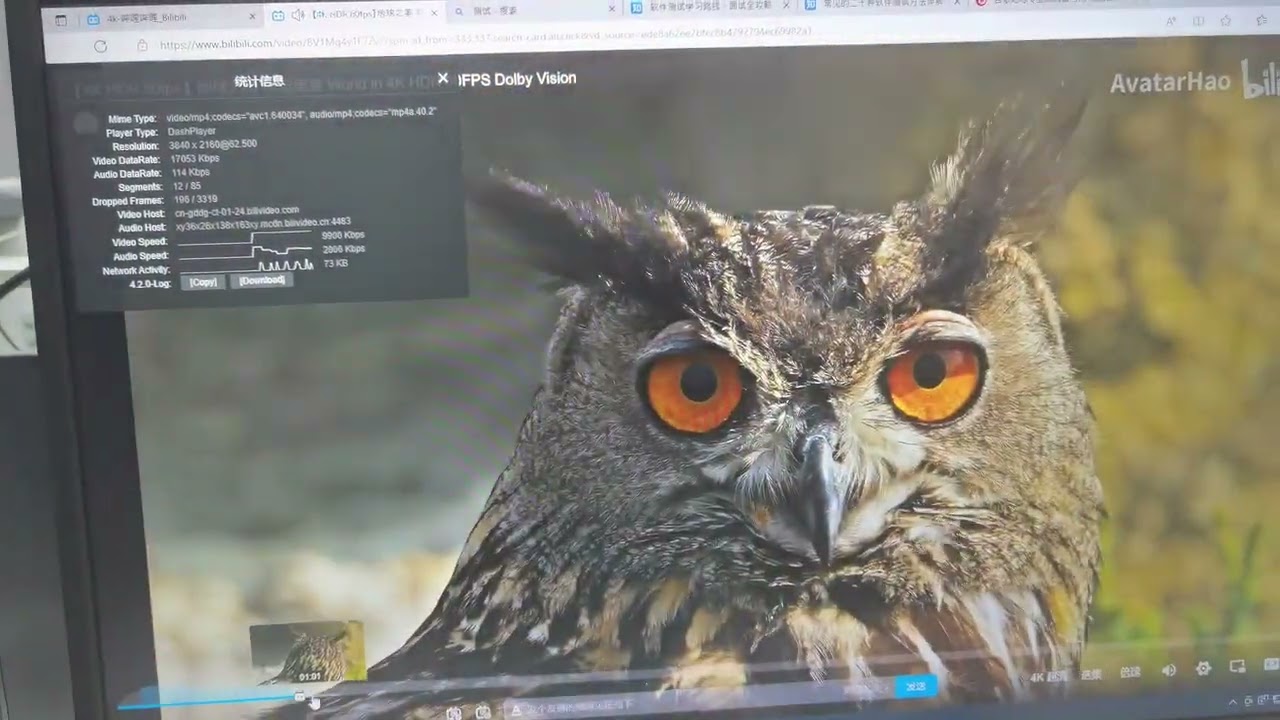
Task: Click the owl preview thumbnail at 01:01
Action: pos(308,653)
